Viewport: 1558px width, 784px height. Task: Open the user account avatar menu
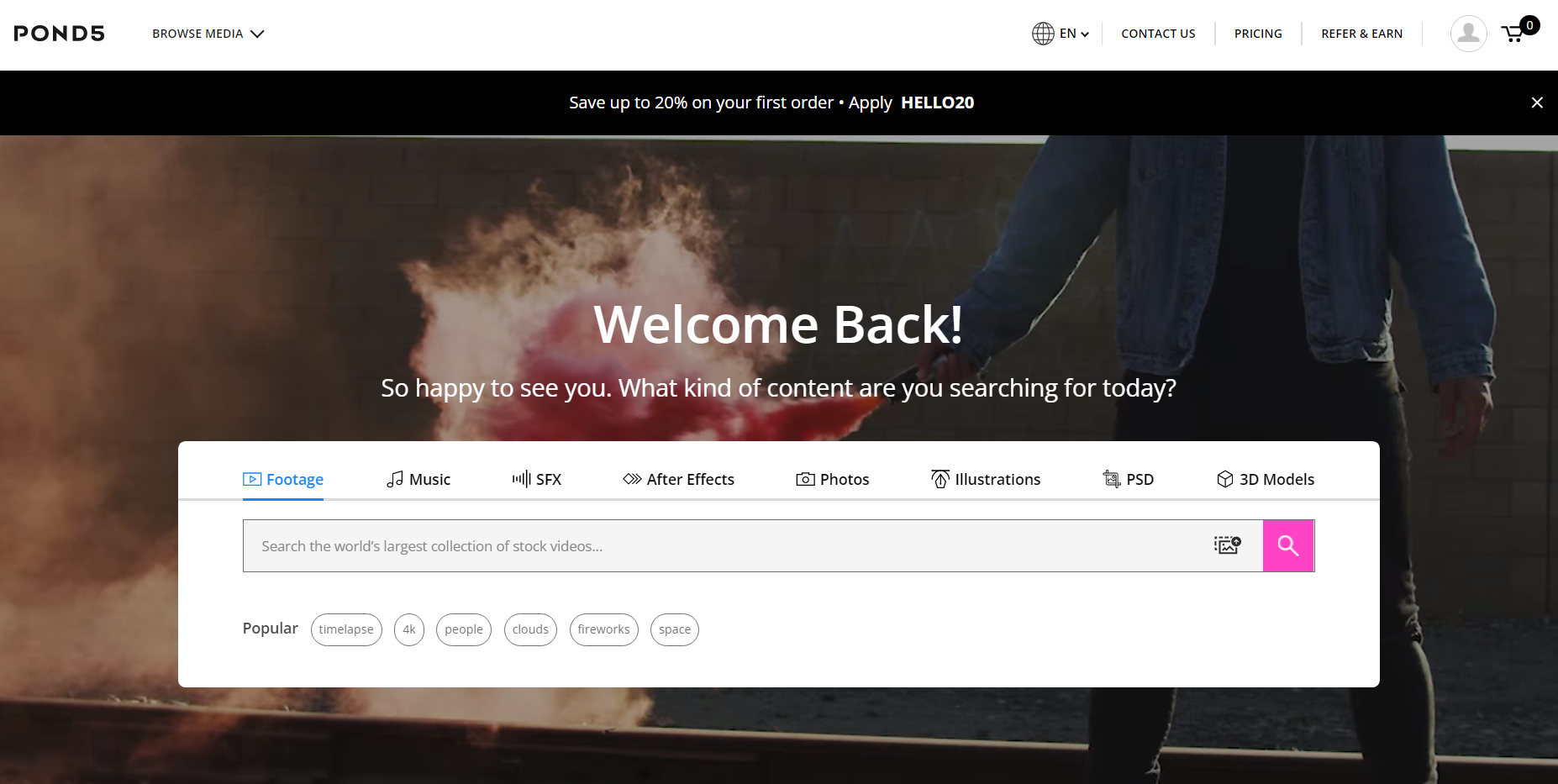click(x=1468, y=34)
